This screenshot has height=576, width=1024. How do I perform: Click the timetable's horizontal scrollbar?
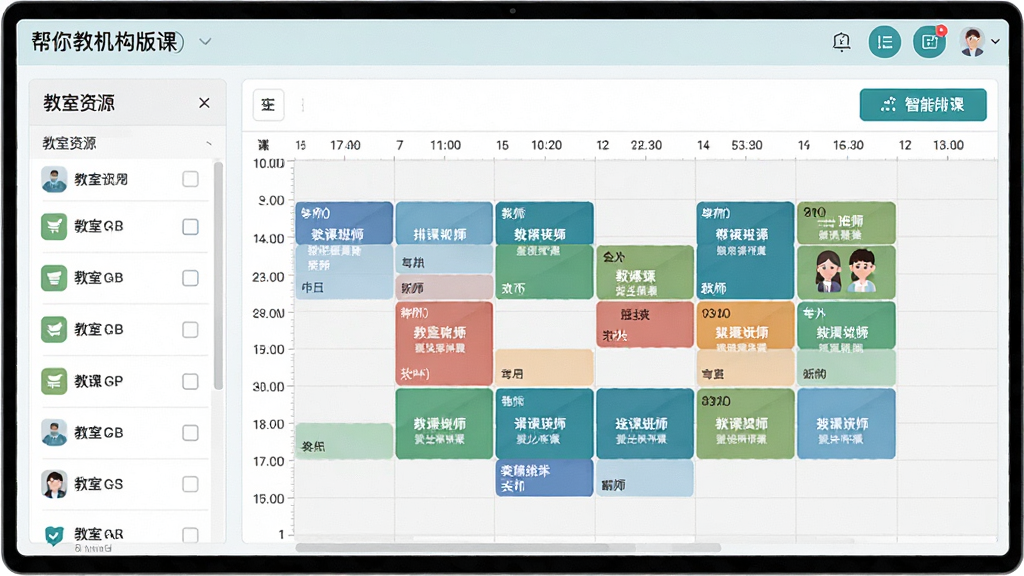point(508,547)
